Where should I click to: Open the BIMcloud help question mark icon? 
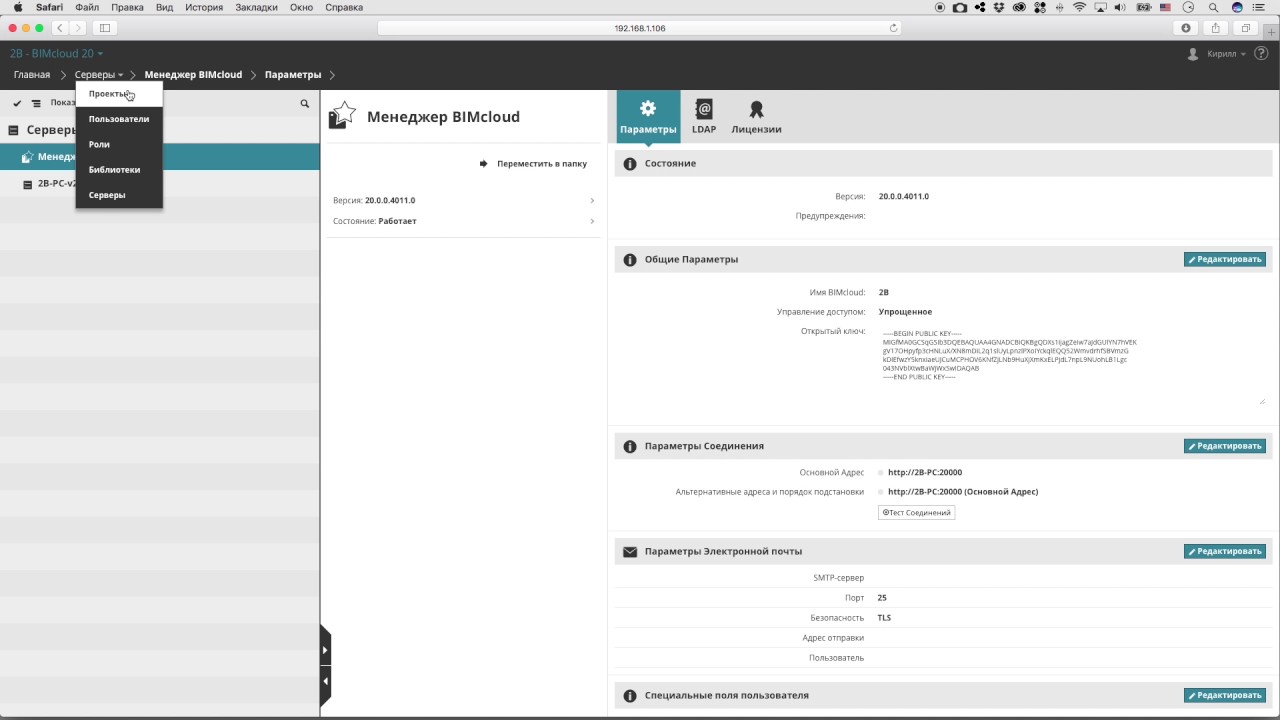click(x=1261, y=54)
